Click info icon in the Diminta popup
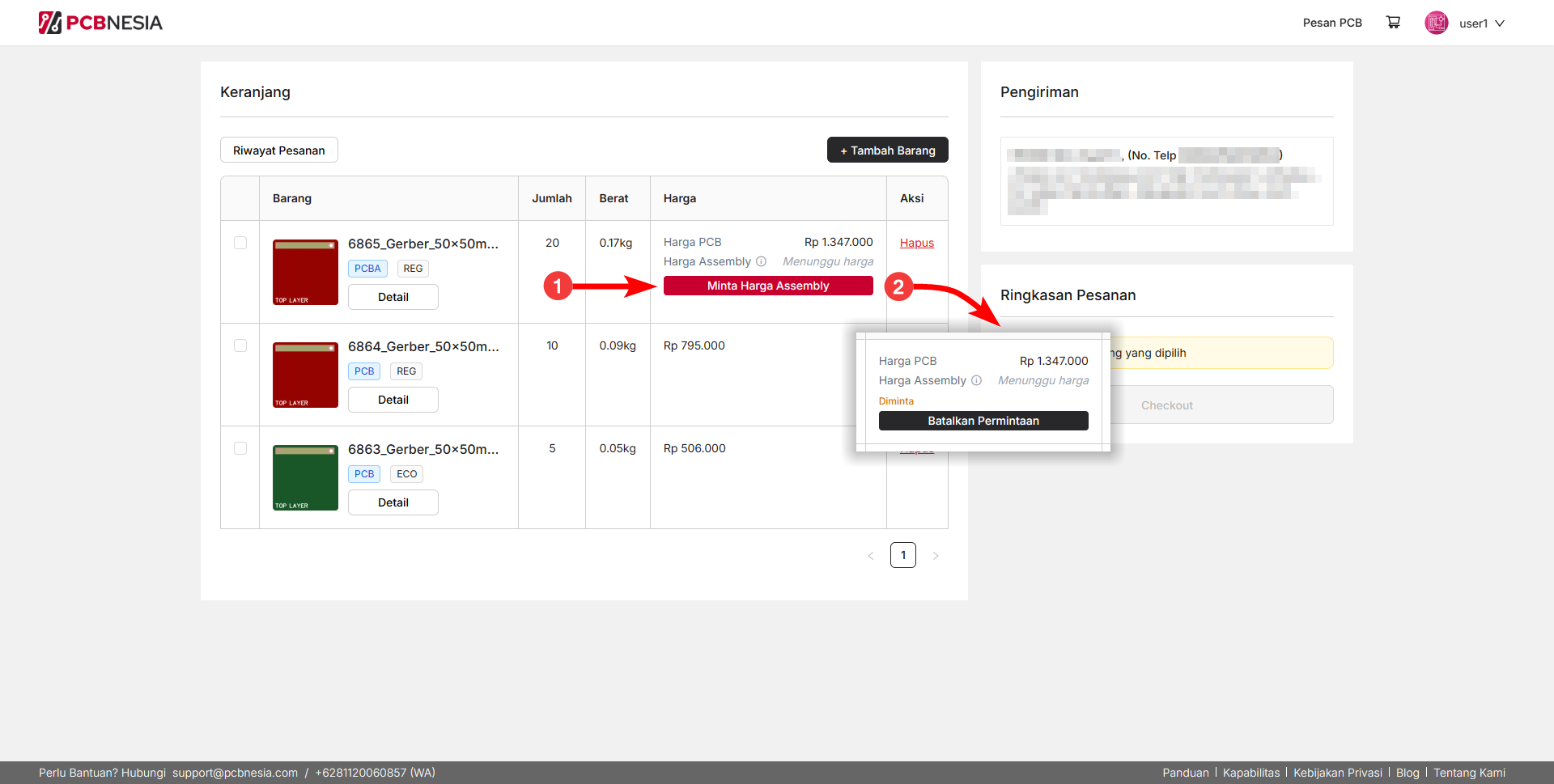The width and height of the screenshot is (1554, 784). pos(976,380)
